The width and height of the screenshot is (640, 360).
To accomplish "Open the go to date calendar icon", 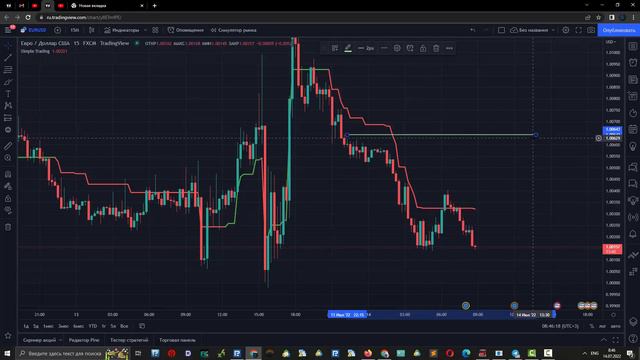I will coord(142,326).
